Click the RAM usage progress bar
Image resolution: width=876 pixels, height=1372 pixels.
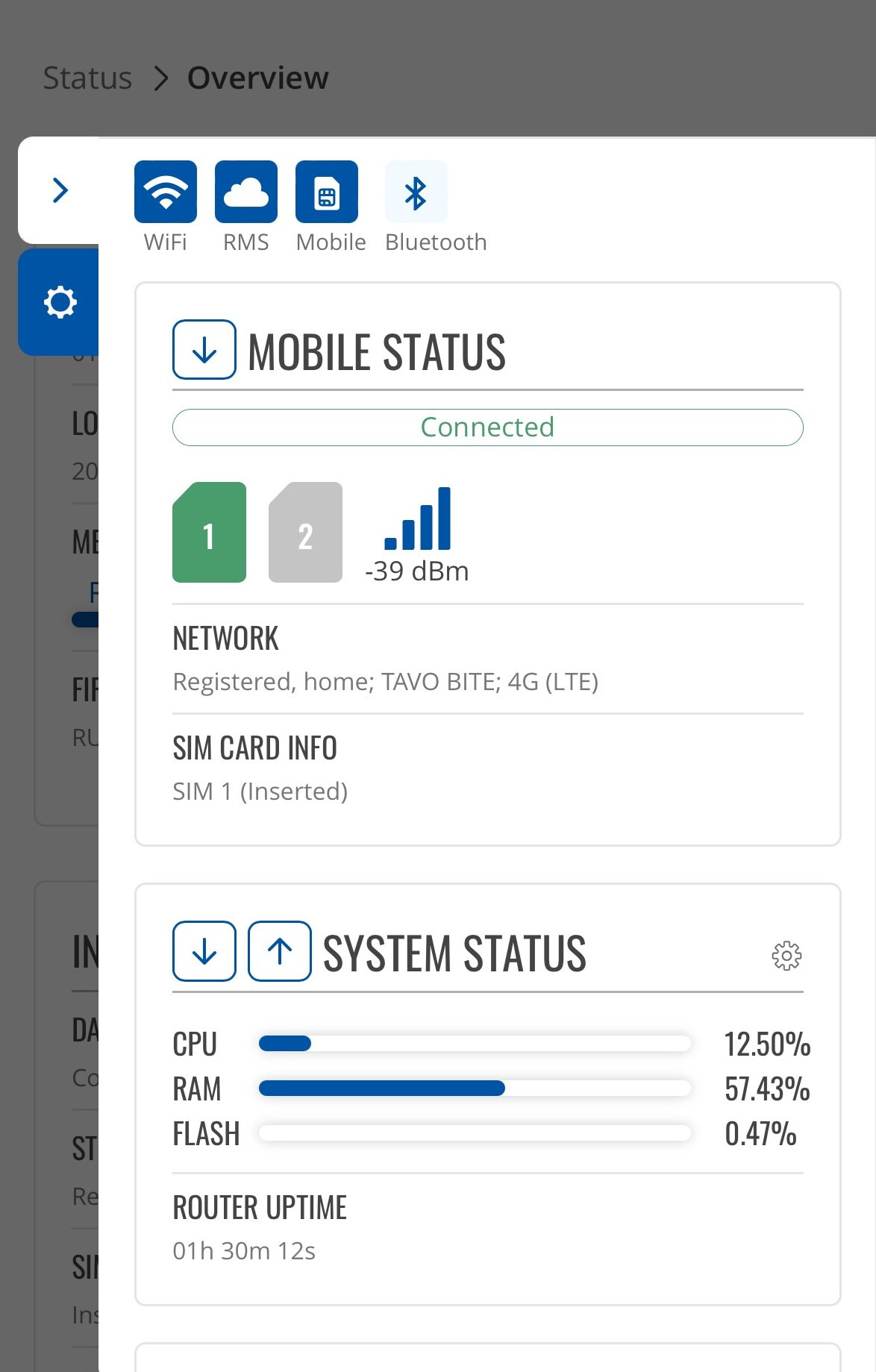pyautogui.click(x=474, y=1088)
